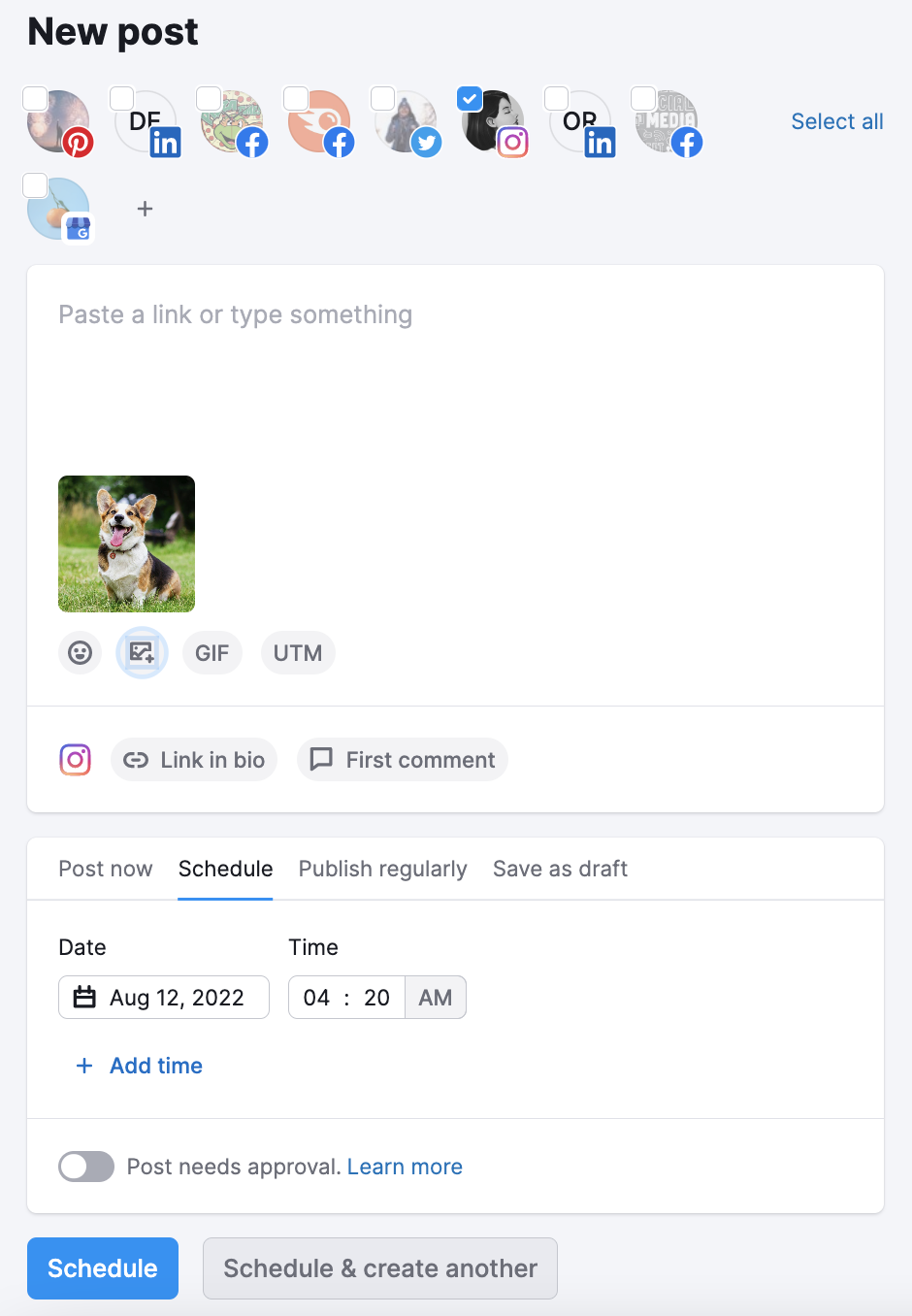Click the add image icon
This screenshot has height=1316, width=912.
click(142, 653)
